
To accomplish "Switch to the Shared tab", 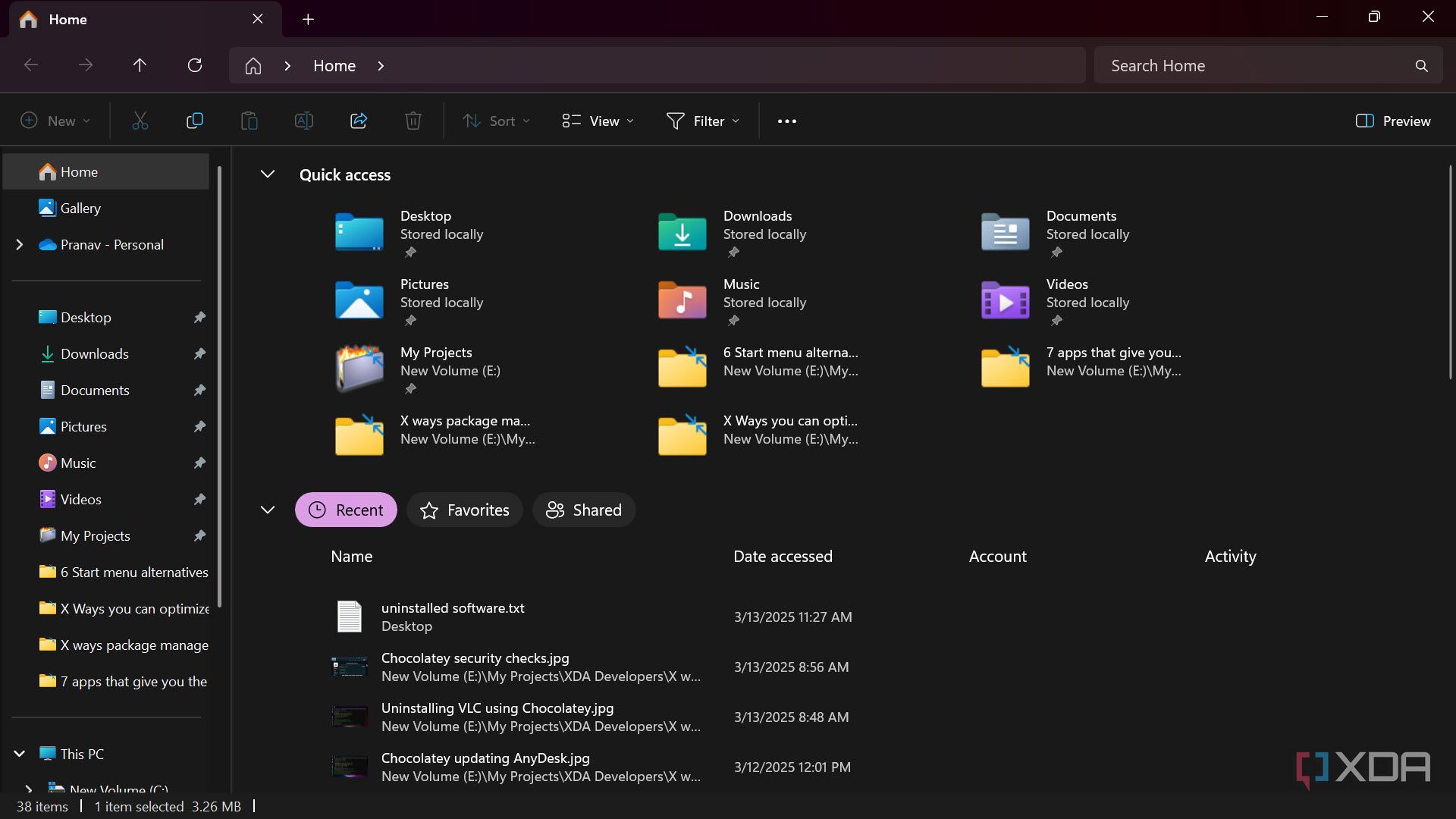I will click(x=584, y=510).
